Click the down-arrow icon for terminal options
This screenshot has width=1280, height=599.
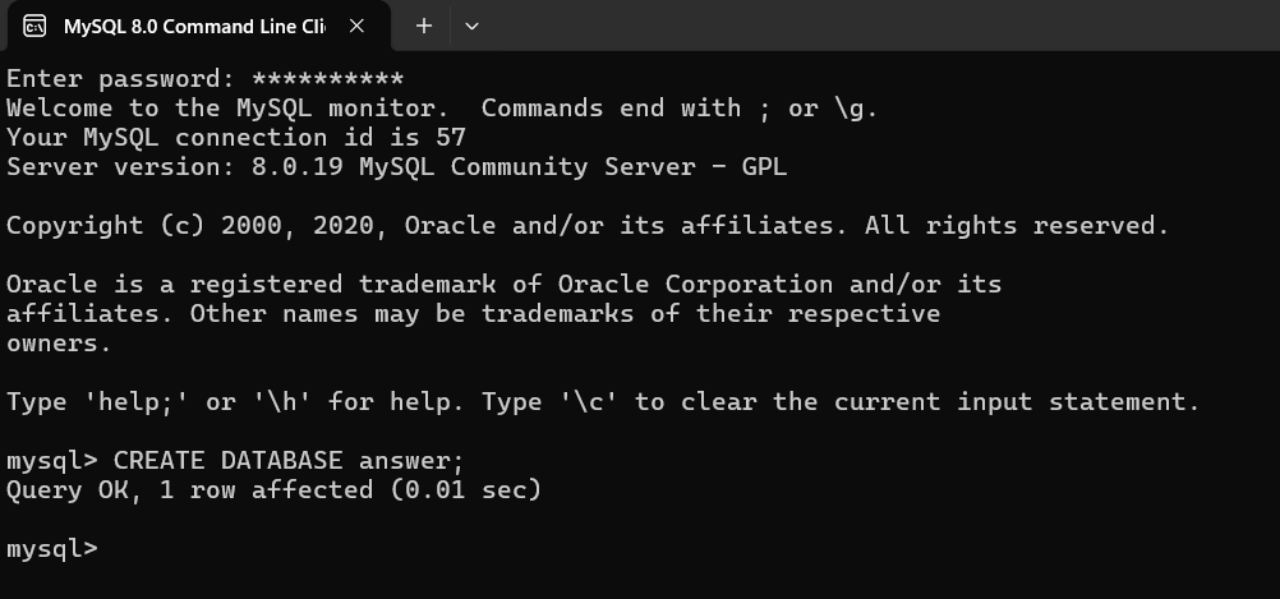coord(471,27)
